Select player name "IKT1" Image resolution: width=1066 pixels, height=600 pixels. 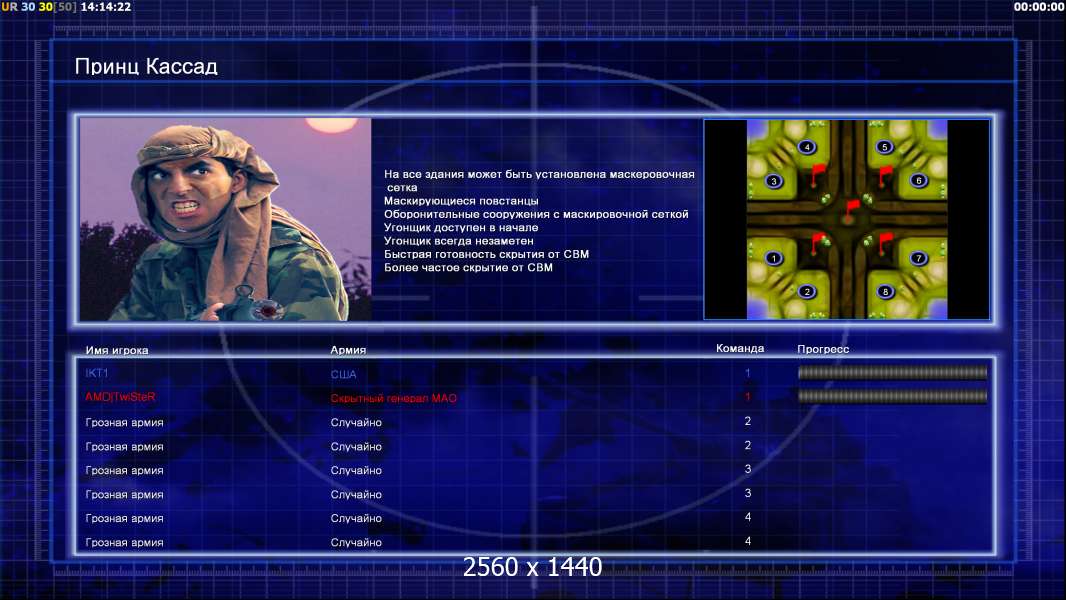click(x=97, y=373)
